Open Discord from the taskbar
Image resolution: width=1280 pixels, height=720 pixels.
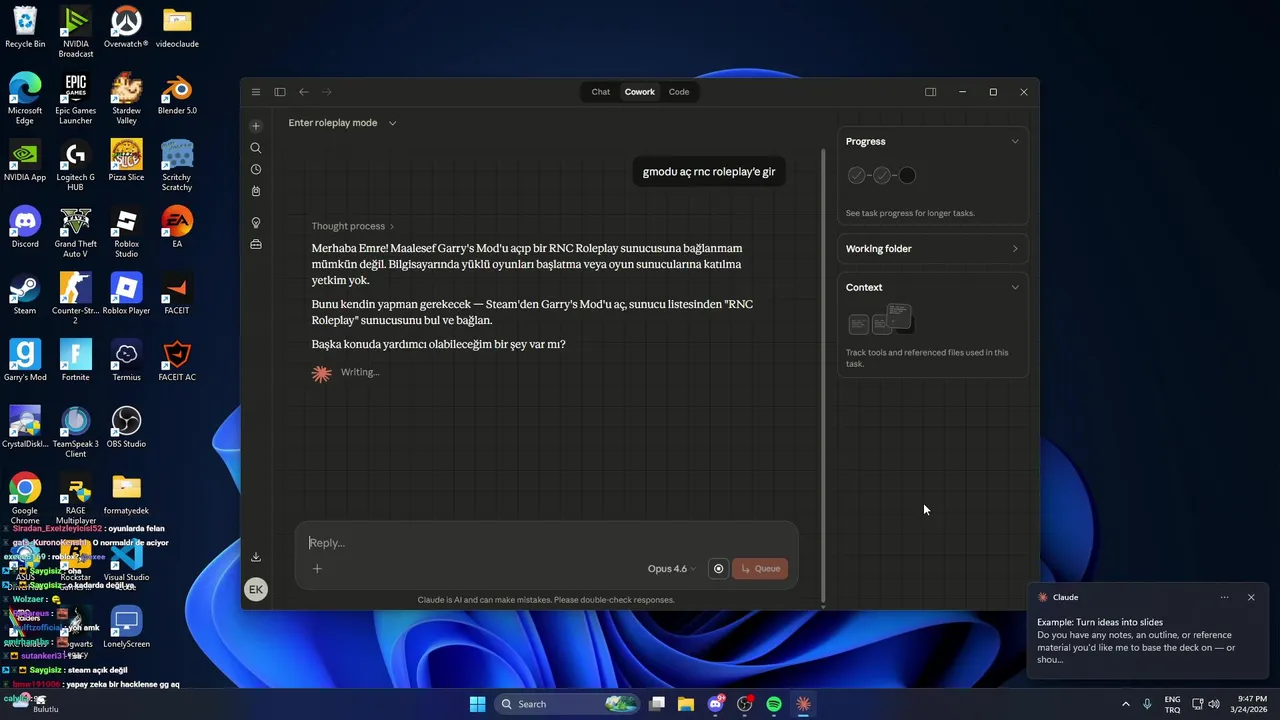click(715, 704)
